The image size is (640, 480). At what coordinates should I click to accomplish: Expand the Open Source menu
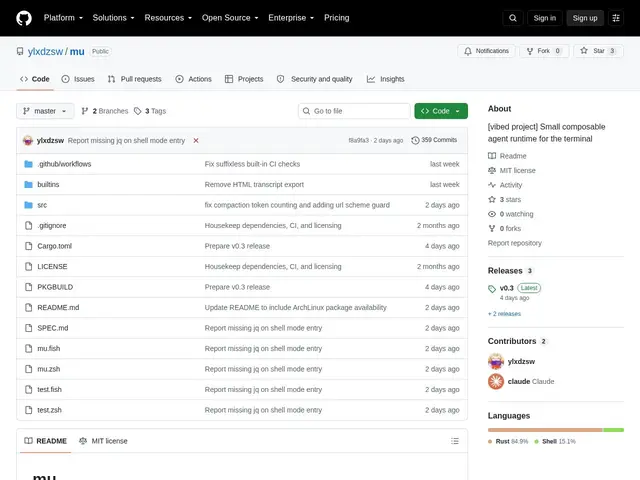coord(230,18)
